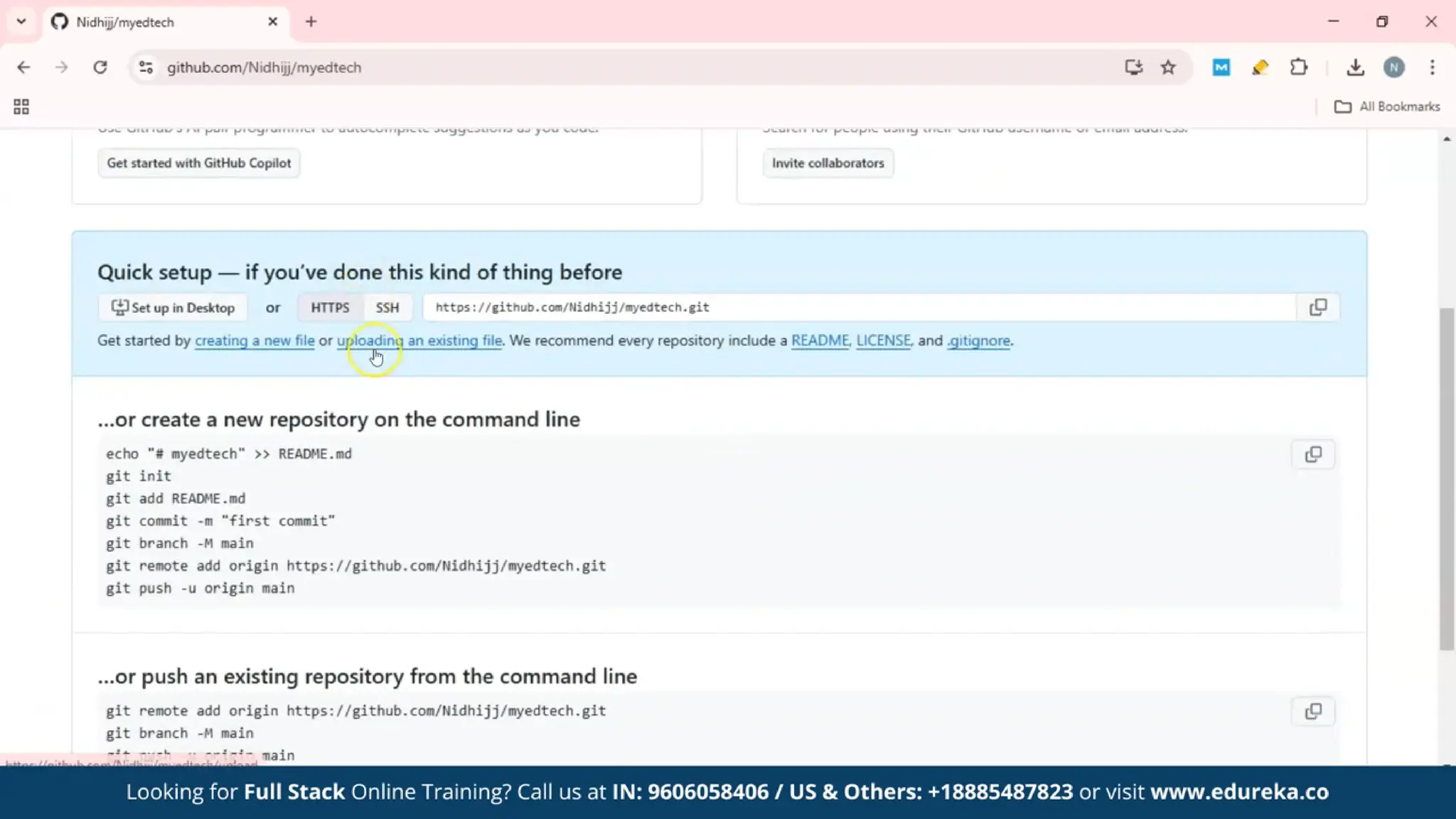Open the apps grid in bookmarks bar
Screen dimensions: 1456x819
point(21,107)
